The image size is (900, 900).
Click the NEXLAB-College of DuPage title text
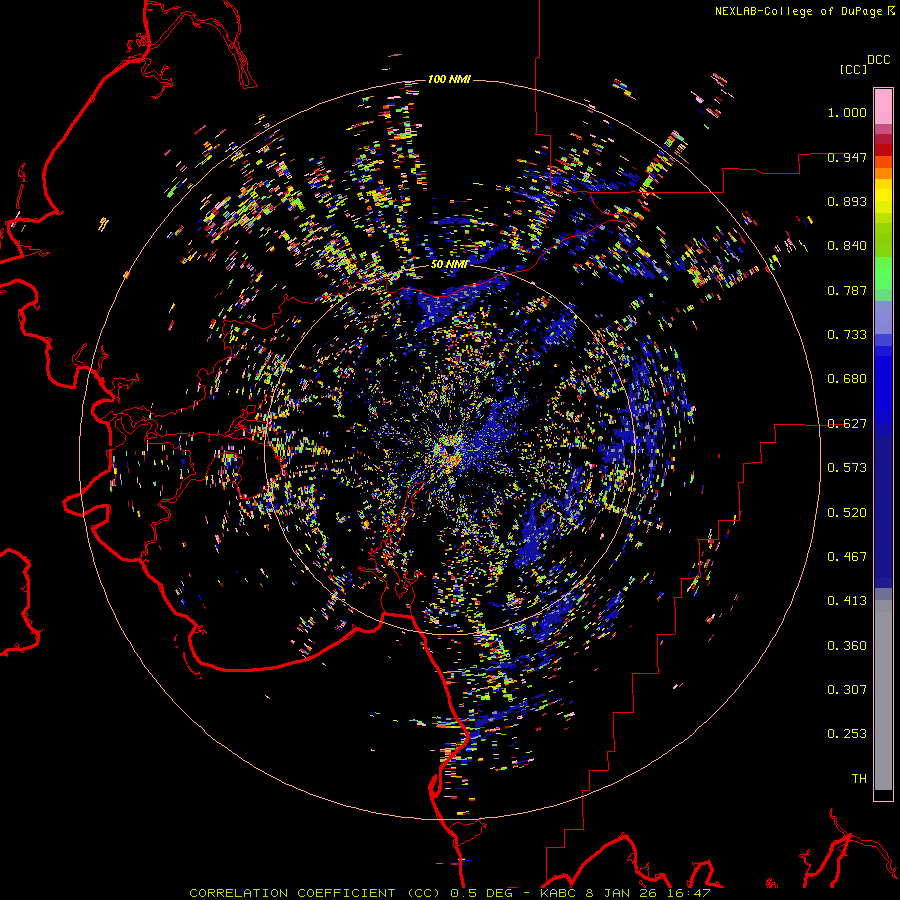(799, 11)
